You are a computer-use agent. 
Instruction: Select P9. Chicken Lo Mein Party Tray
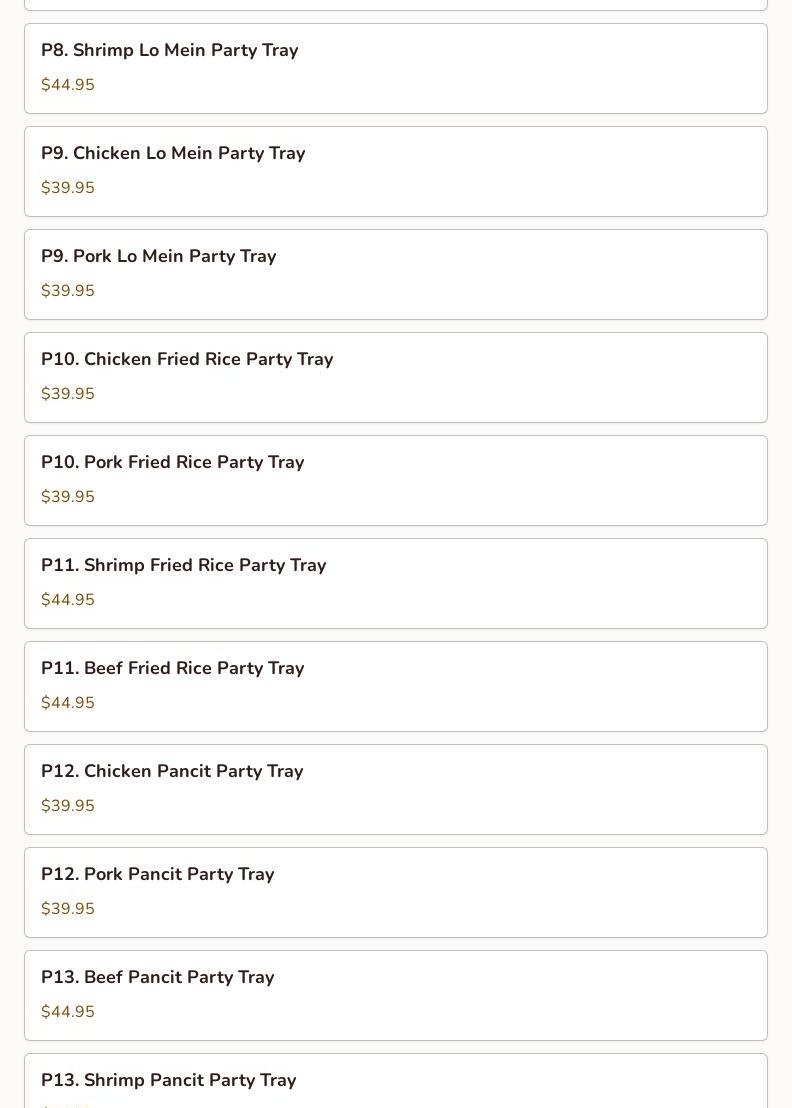173,153
